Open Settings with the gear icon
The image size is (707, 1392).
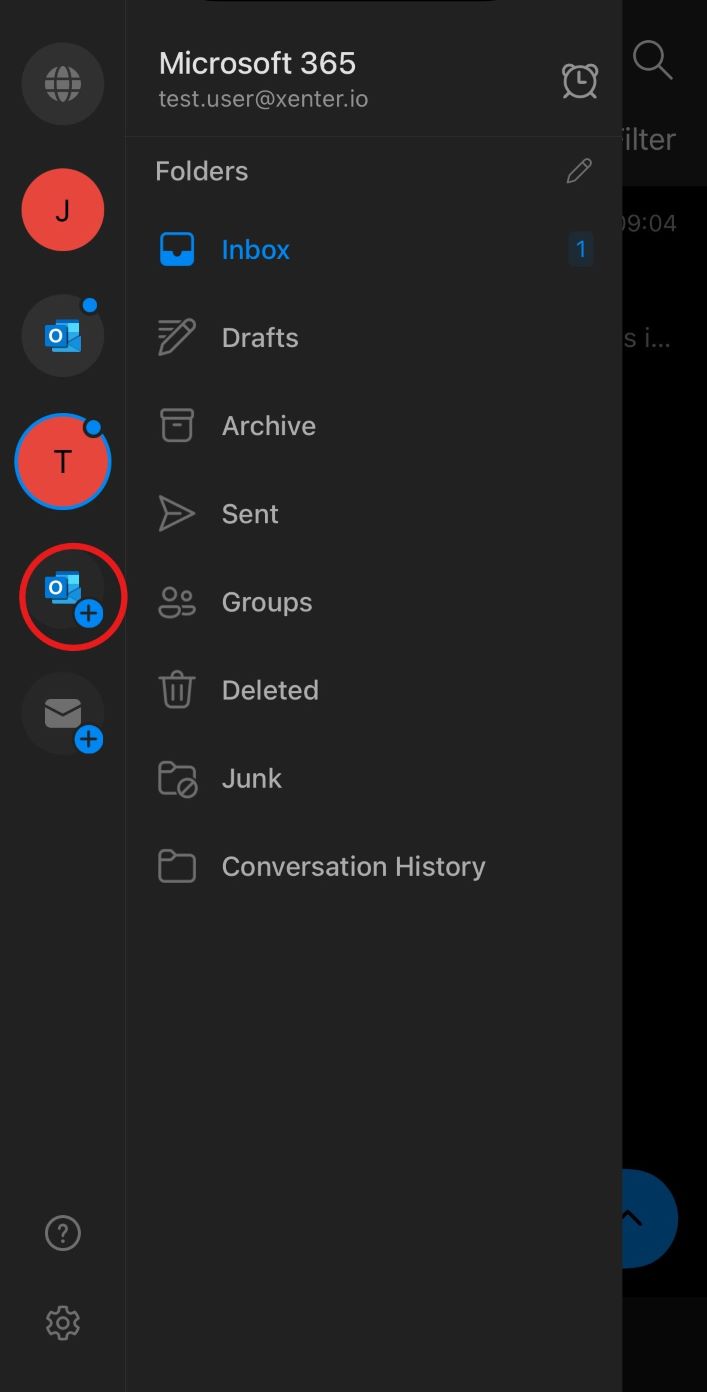coord(62,1323)
